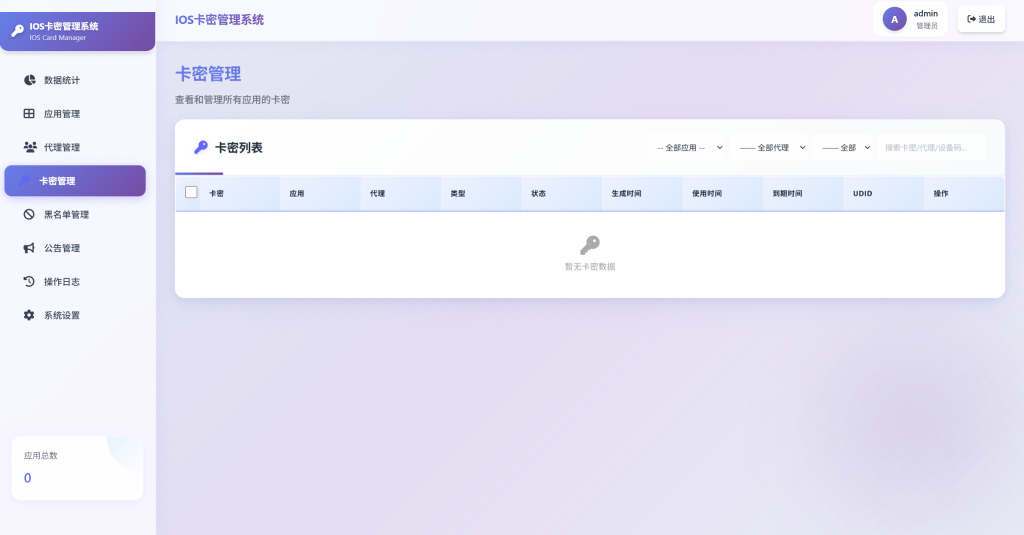This screenshot has width=1024, height=535.
Task: Click the 卡密列表 section title
Action: (239, 148)
